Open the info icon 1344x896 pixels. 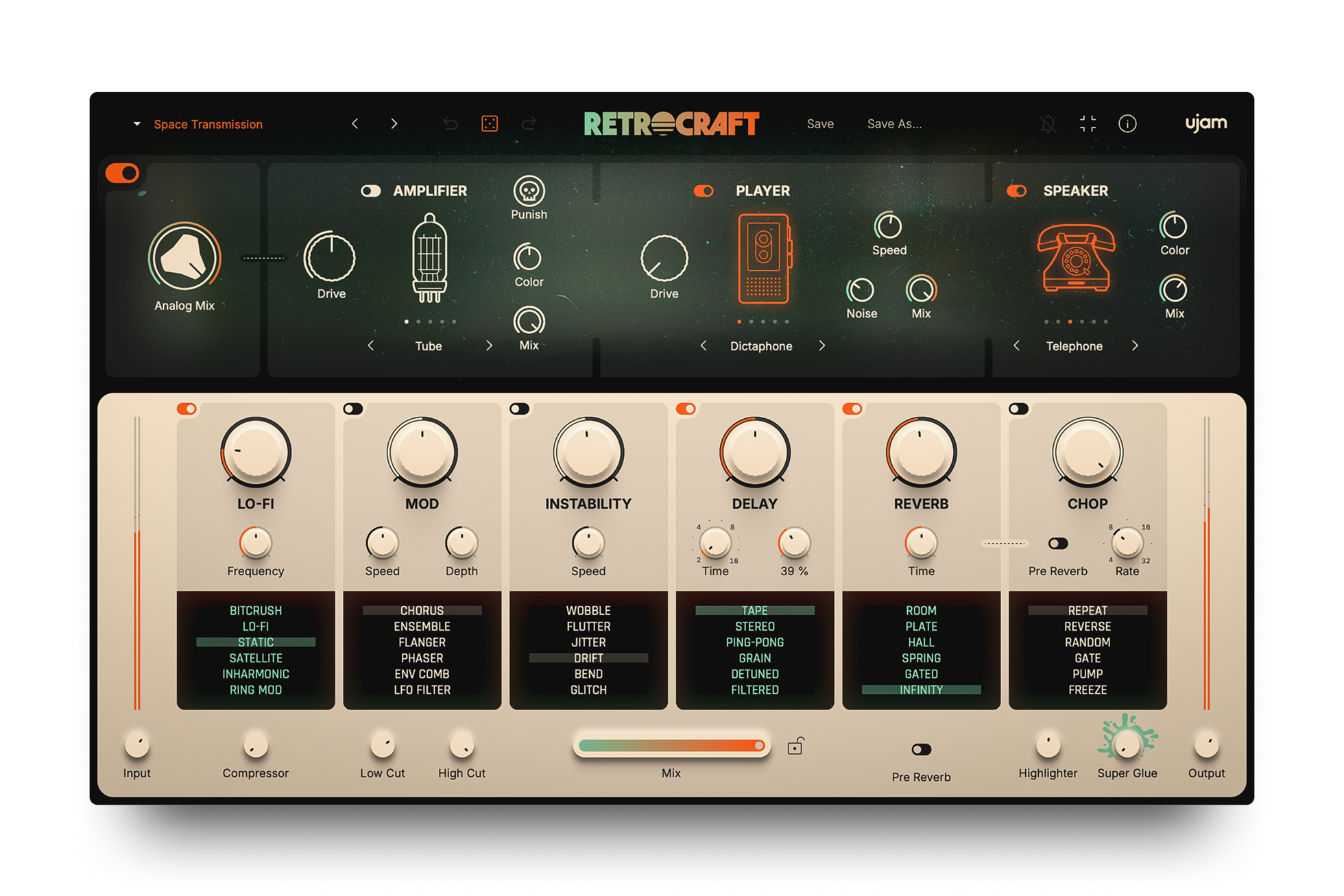point(1127,123)
